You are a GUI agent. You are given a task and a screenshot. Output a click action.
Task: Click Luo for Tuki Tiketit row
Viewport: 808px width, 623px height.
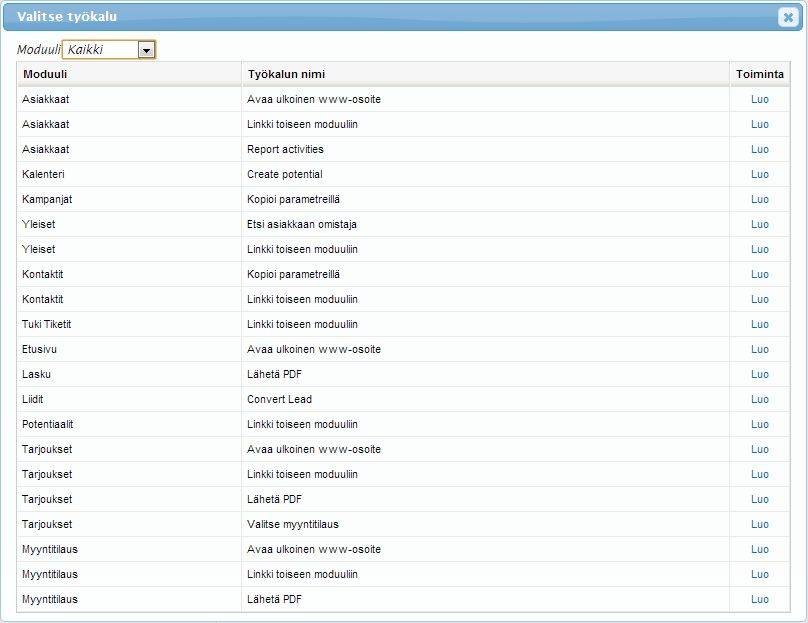coord(759,324)
